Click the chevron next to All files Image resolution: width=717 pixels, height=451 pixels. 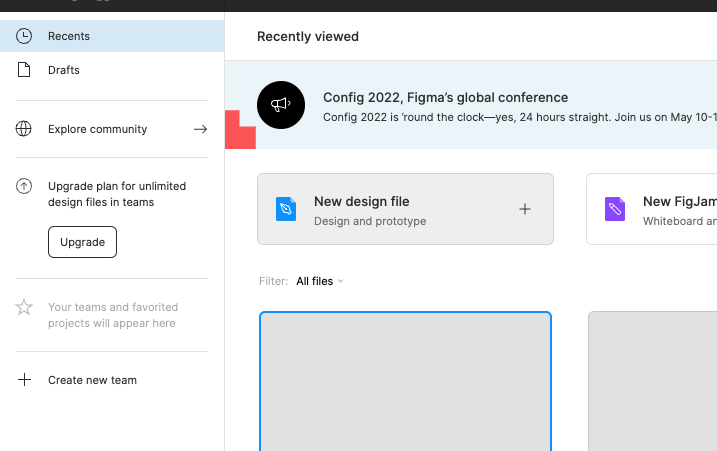click(341, 281)
